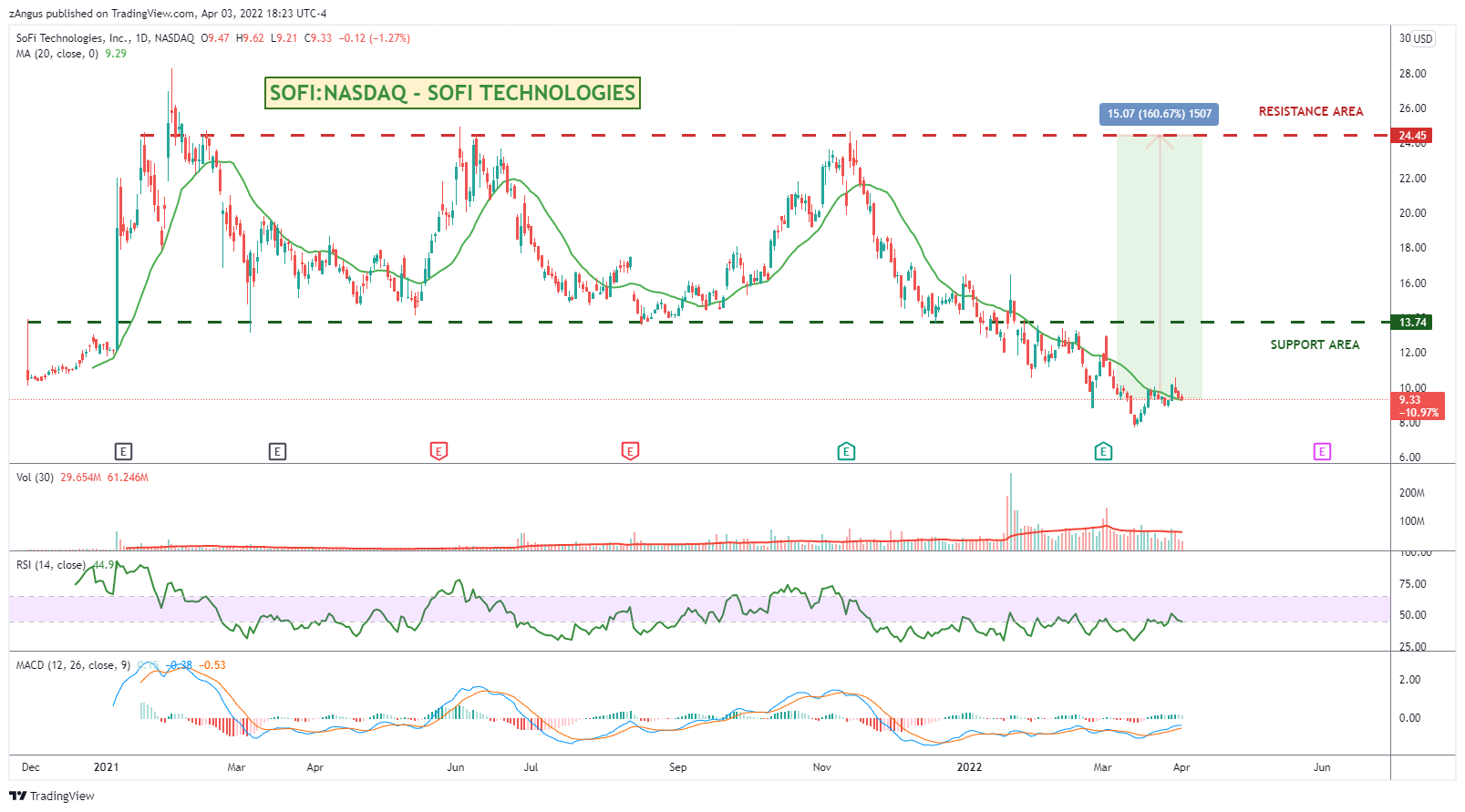This screenshot has height=812, width=1465.
Task: Select the 24.45 resistance price label
Action: (1412, 136)
